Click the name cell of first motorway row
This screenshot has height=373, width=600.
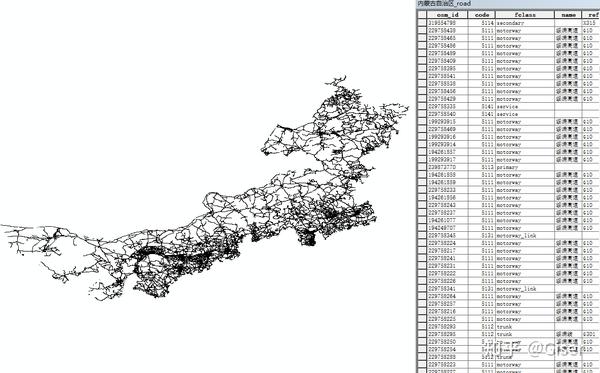[x=568, y=31]
